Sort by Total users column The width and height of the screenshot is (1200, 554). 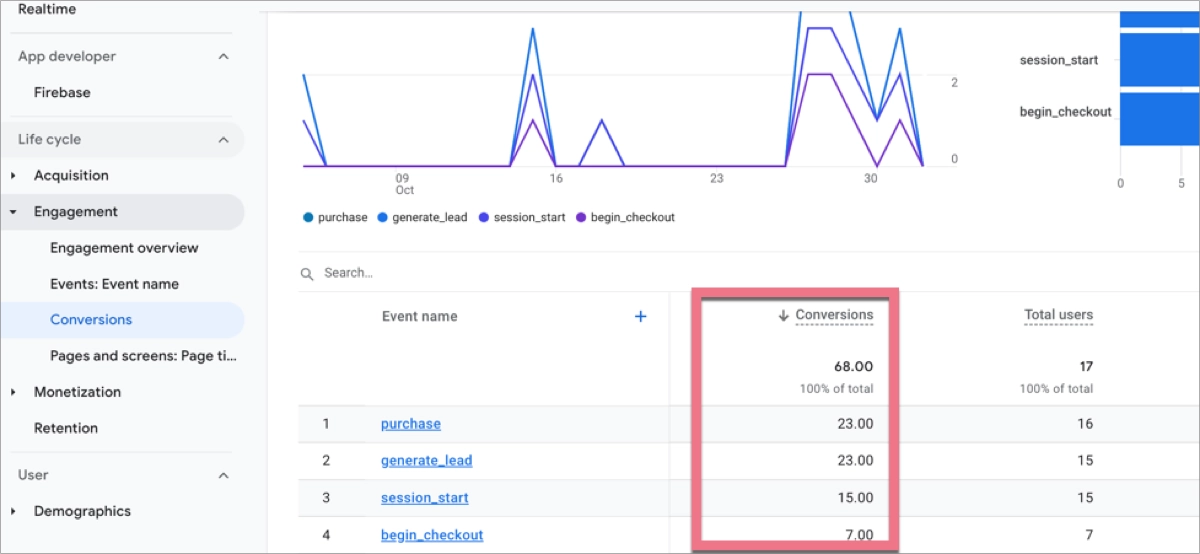point(1058,315)
